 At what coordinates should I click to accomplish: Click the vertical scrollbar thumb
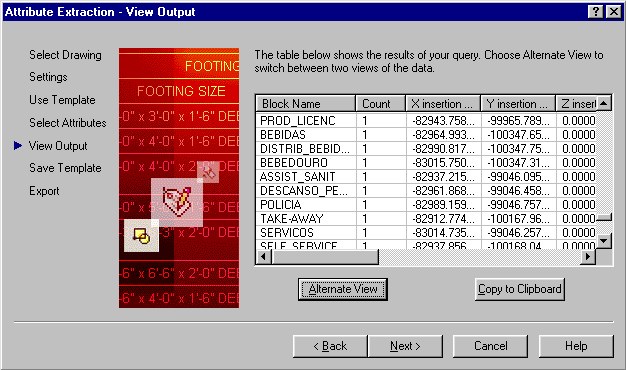pyautogui.click(x=604, y=218)
